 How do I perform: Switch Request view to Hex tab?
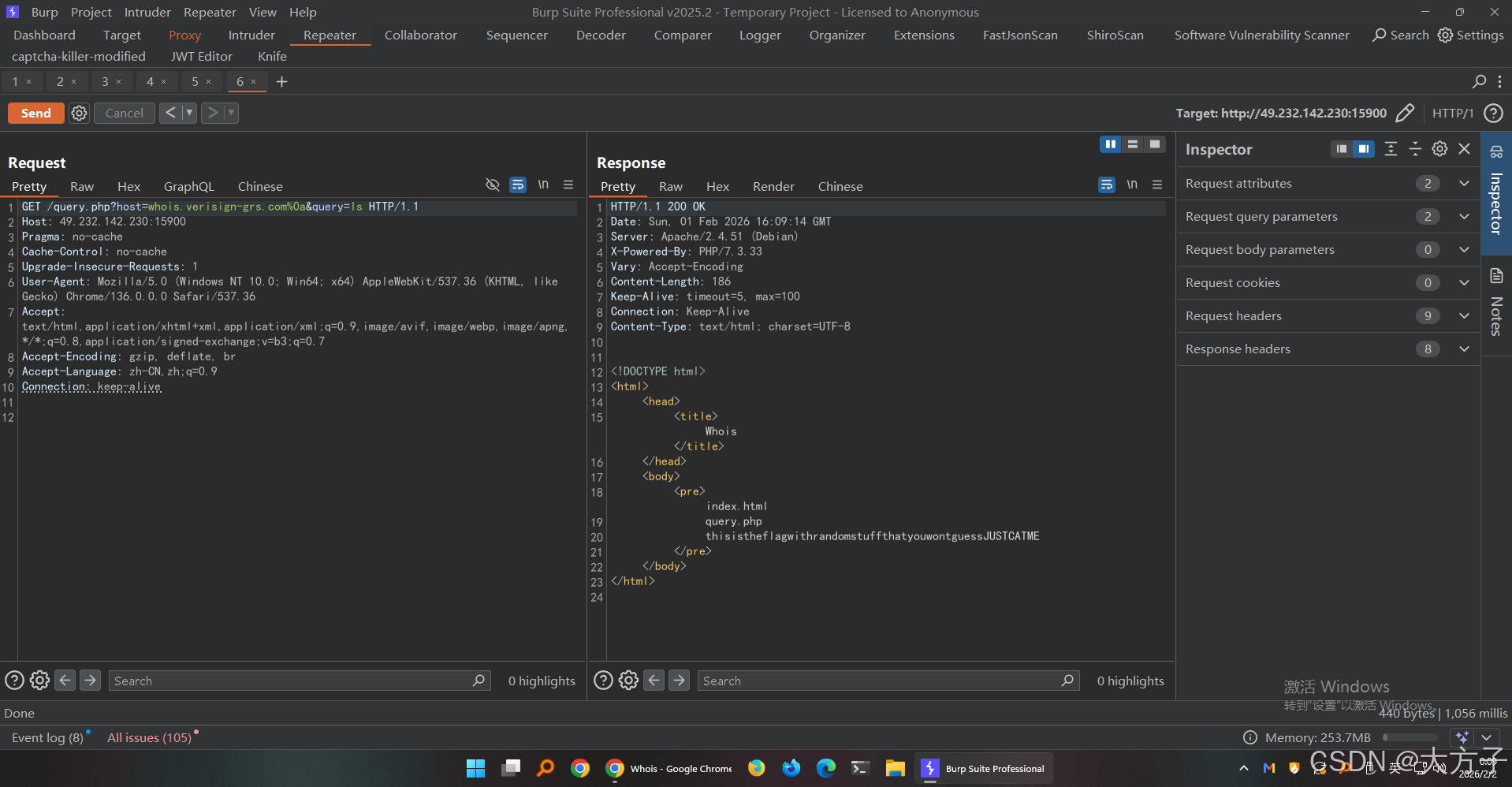(x=128, y=186)
